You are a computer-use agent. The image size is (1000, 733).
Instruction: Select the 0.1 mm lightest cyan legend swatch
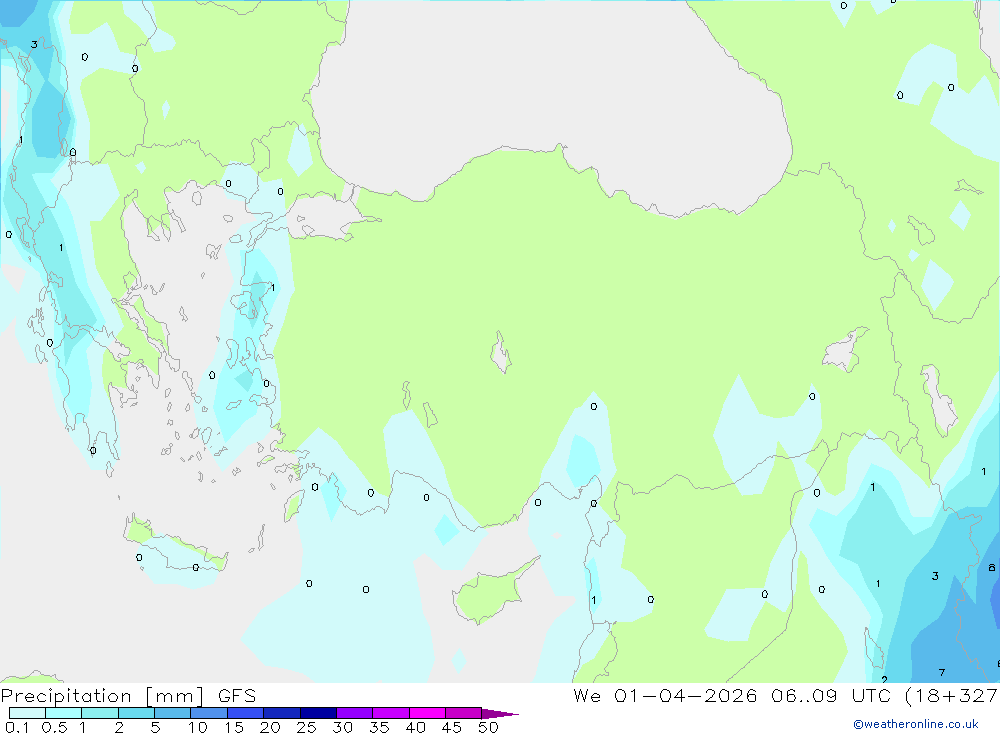coord(27,713)
